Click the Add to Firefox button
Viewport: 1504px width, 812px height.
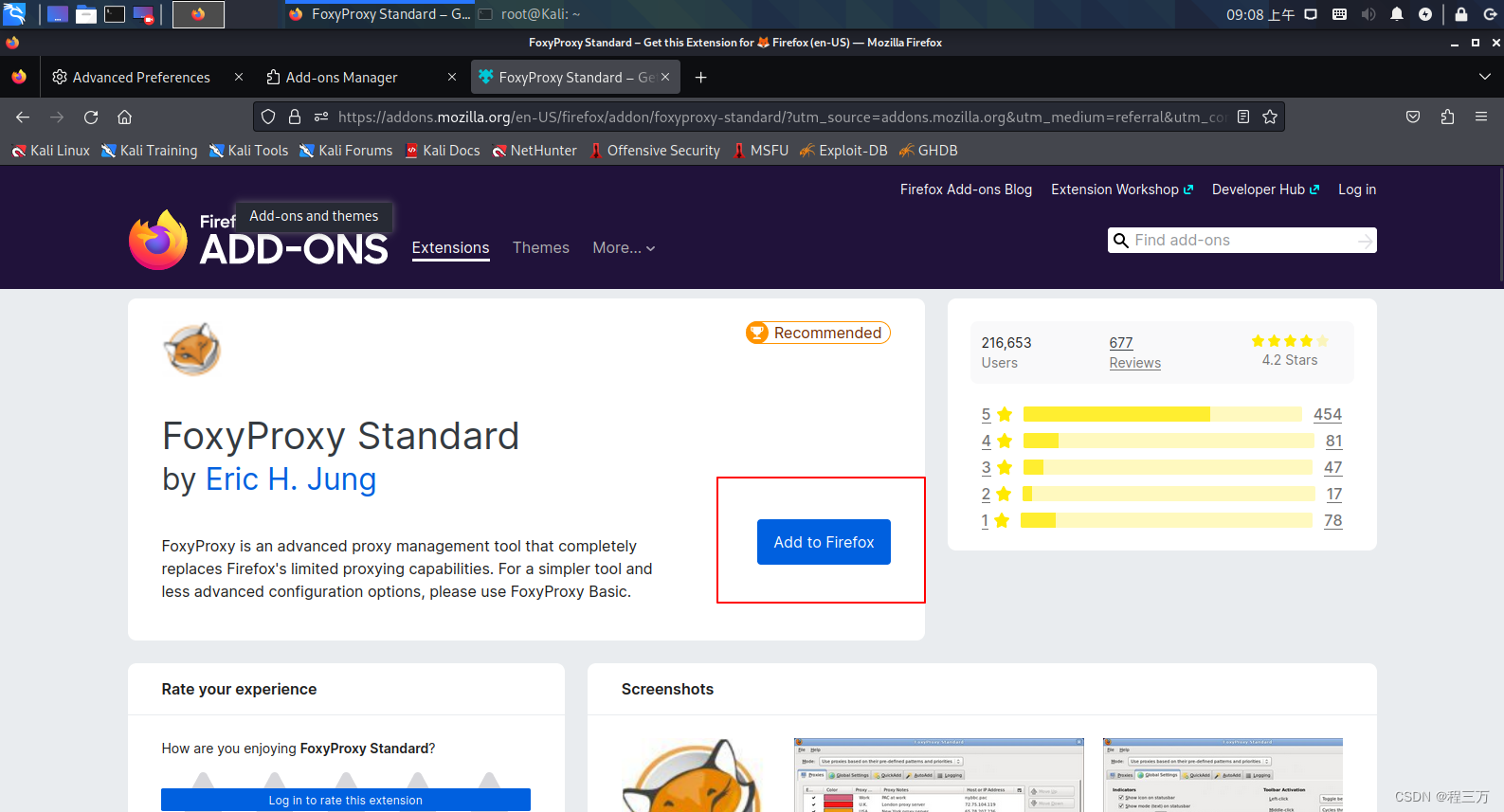(824, 542)
